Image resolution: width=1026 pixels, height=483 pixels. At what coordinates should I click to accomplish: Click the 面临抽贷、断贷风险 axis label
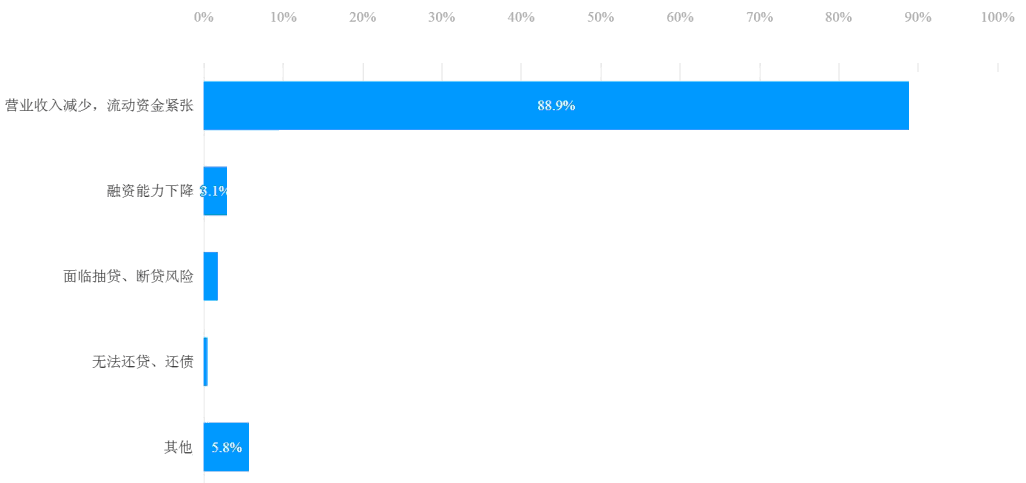(128, 276)
